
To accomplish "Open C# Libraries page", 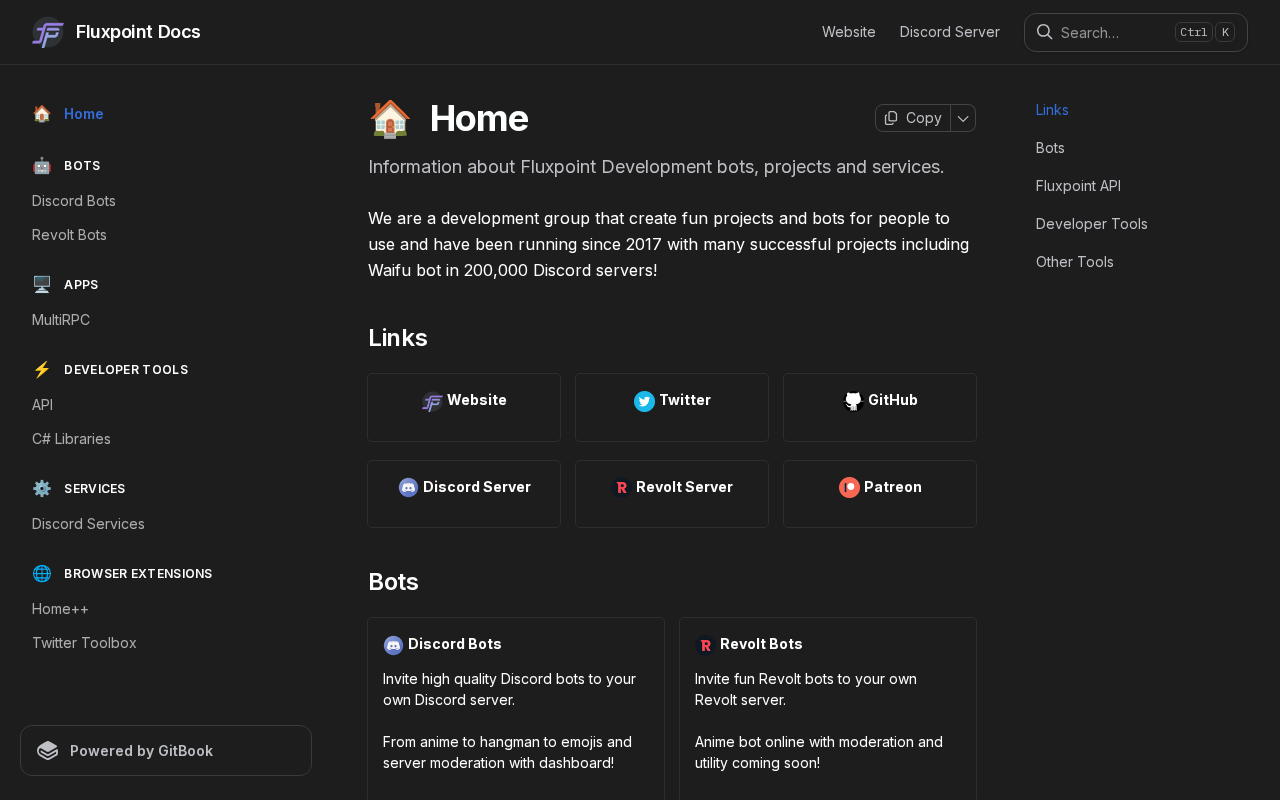I will click(x=71, y=439).
